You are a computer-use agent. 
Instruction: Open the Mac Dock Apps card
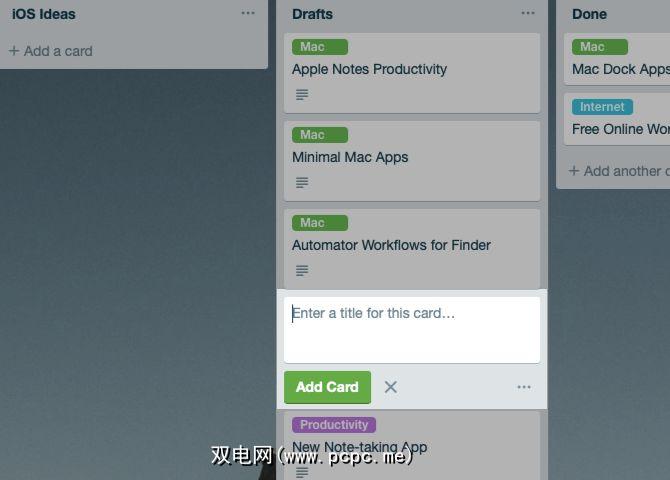[617, 59]
